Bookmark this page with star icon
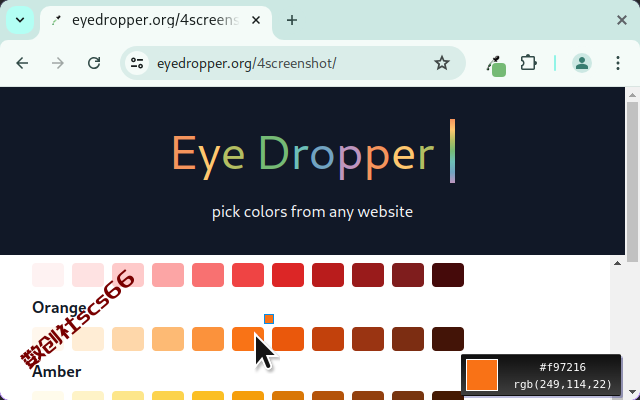This screenshot has height=400, width=640. [442, 63]
